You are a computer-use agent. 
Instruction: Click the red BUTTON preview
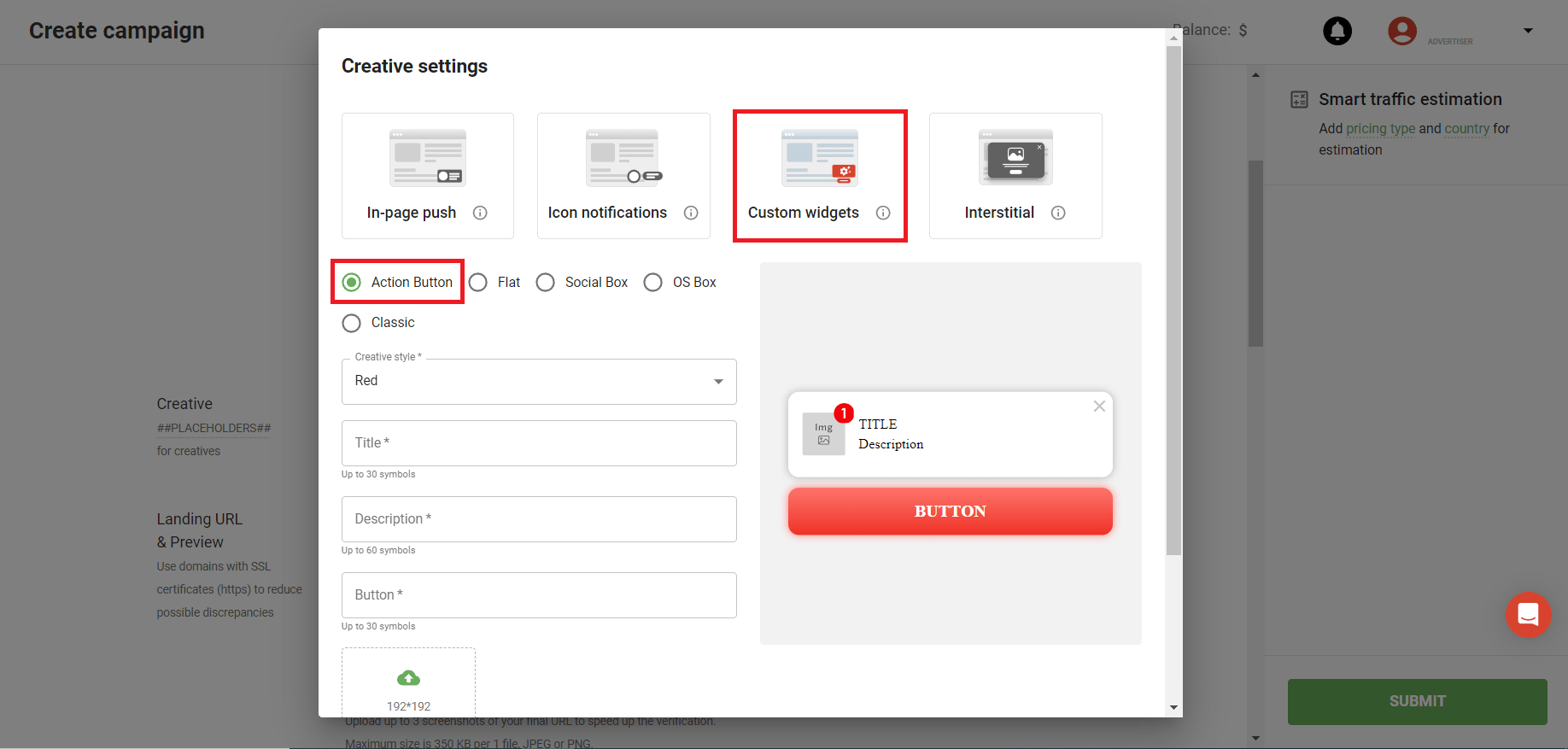pyautogui.click(x=950, y=512)
